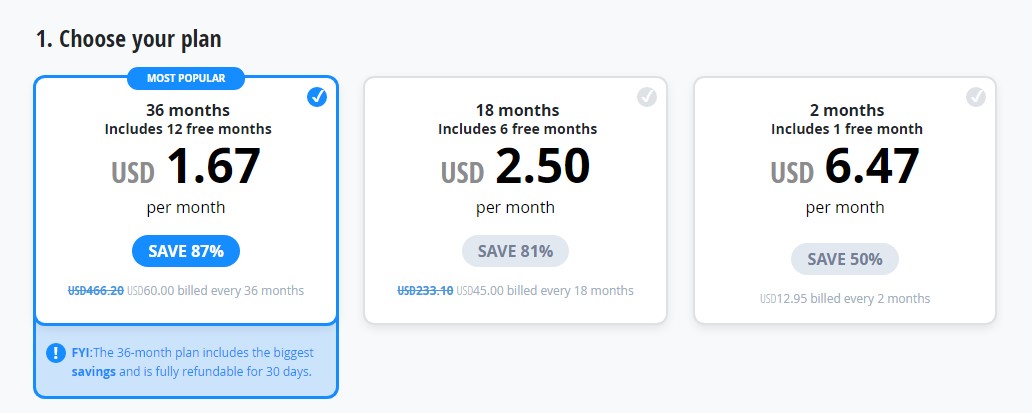Click the strikethrough USD233.10 price

[x=425, y=290]
